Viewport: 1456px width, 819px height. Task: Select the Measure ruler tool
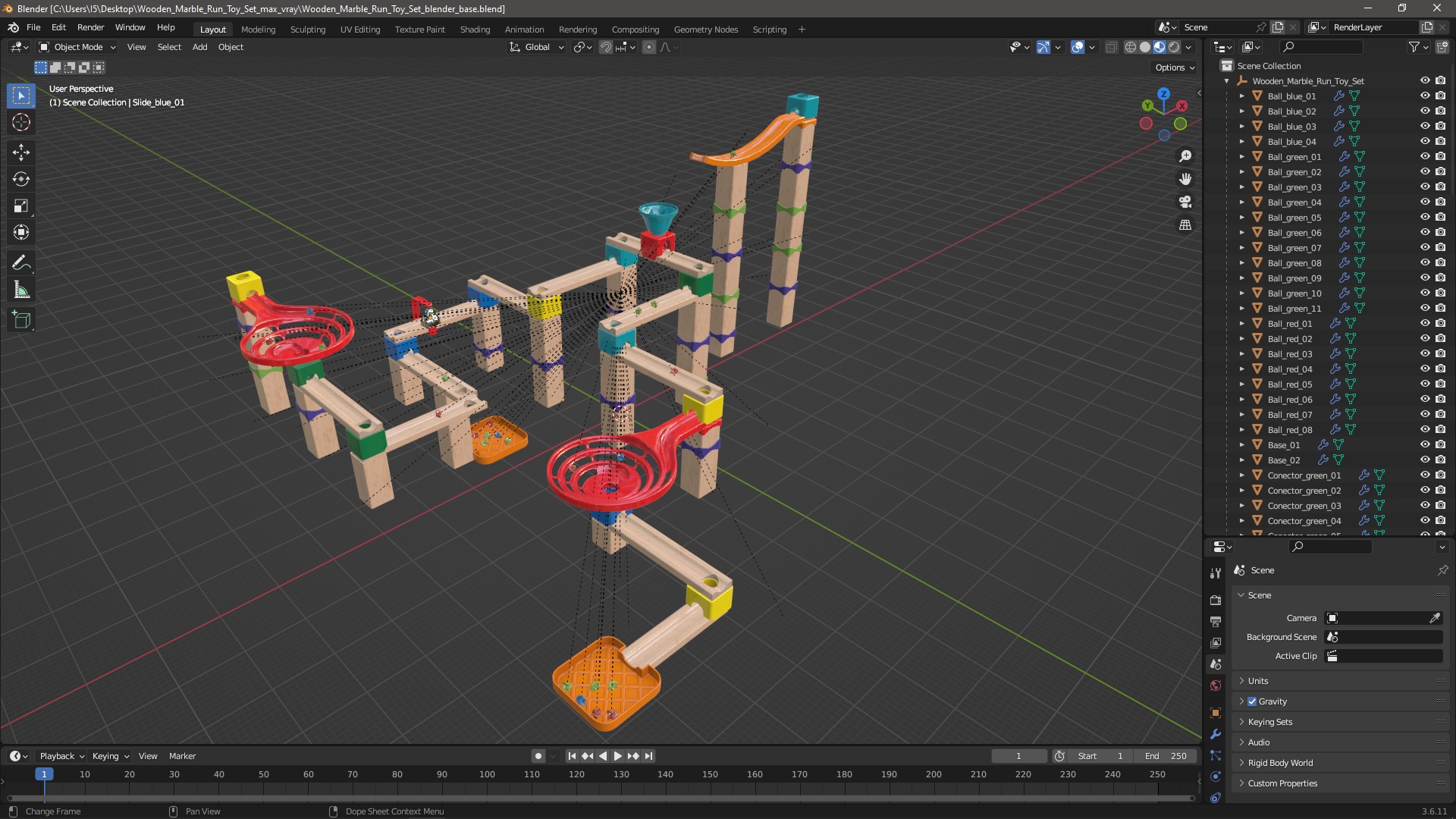tap(21, 290)
